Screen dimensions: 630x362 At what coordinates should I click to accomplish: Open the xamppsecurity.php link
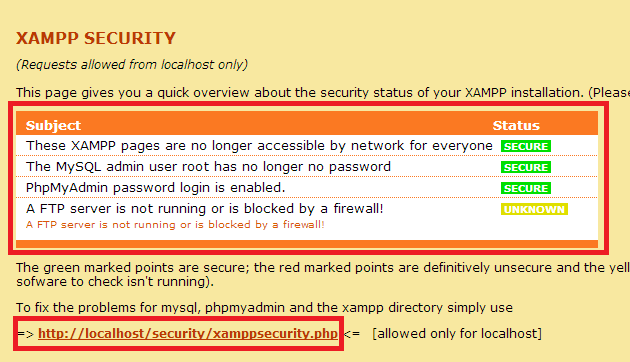click(x=188, y=334)
